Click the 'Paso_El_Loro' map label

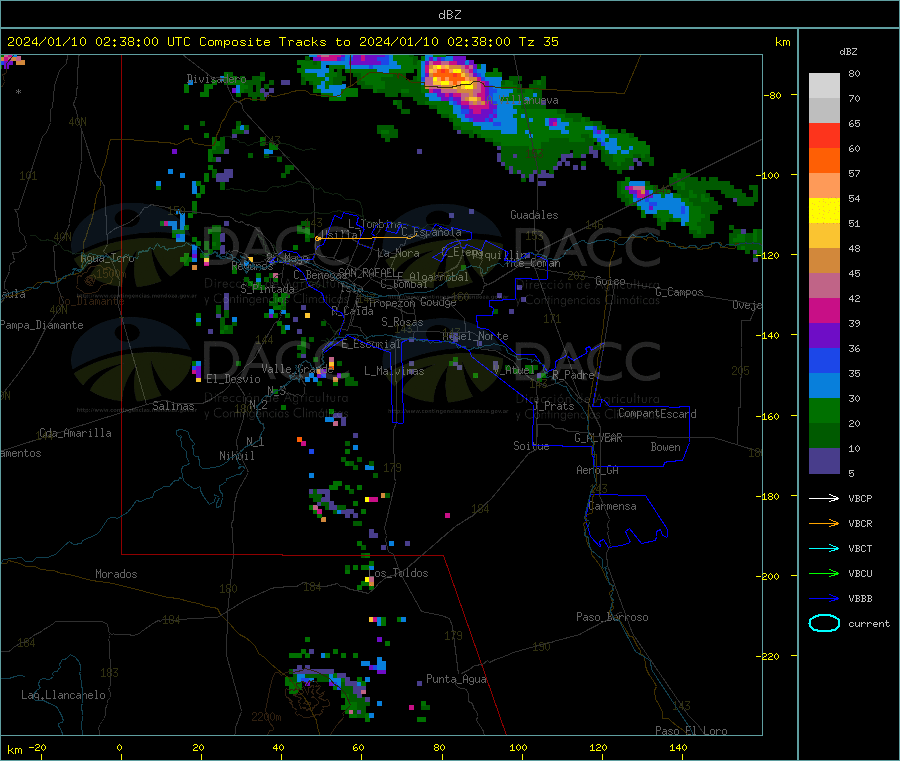691,731
